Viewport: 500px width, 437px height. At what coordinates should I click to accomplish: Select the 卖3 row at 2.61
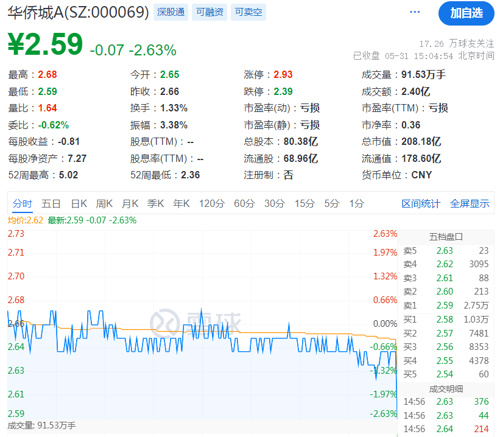click(446, 278)
